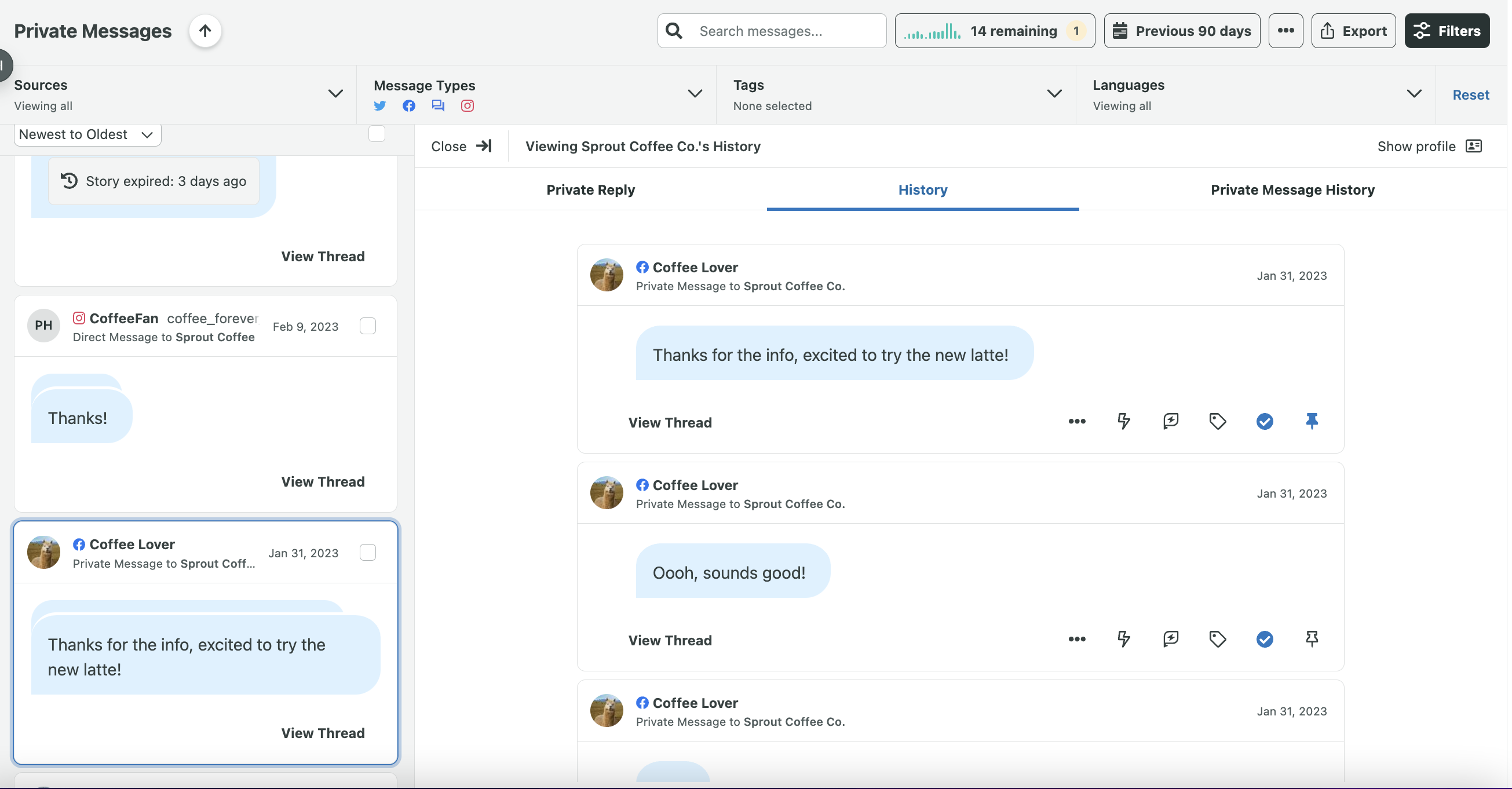Click the 'Oooh, sounds good!' message bubble
Viewport: 1512px width, 789px height.
pyautogui.click(x=732, y=571)
